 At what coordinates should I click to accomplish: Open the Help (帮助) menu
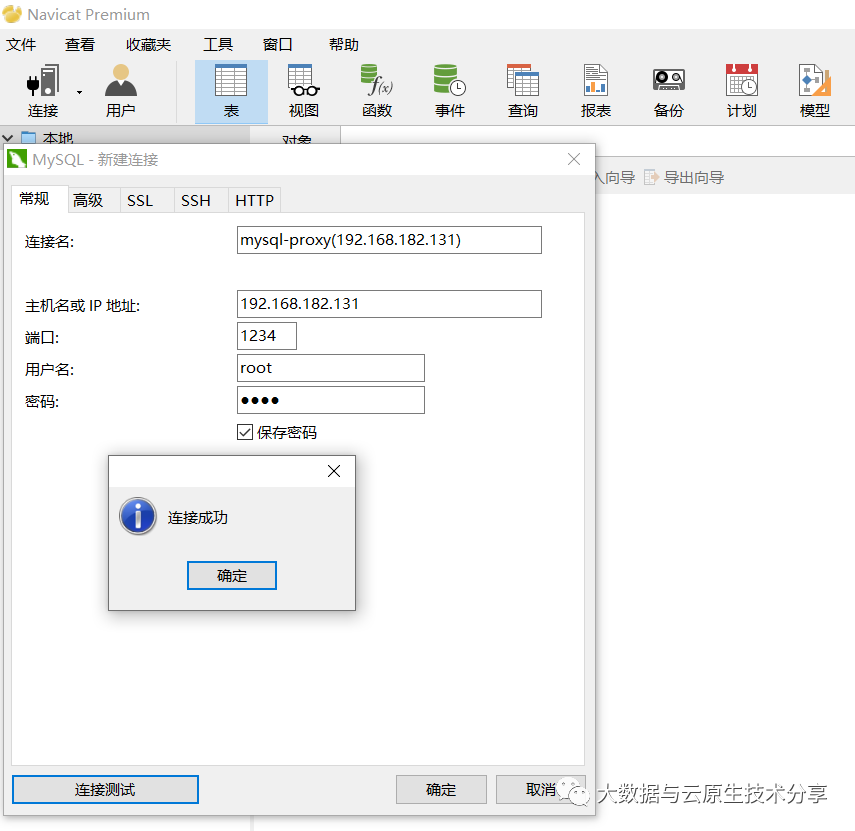(344, 44)
